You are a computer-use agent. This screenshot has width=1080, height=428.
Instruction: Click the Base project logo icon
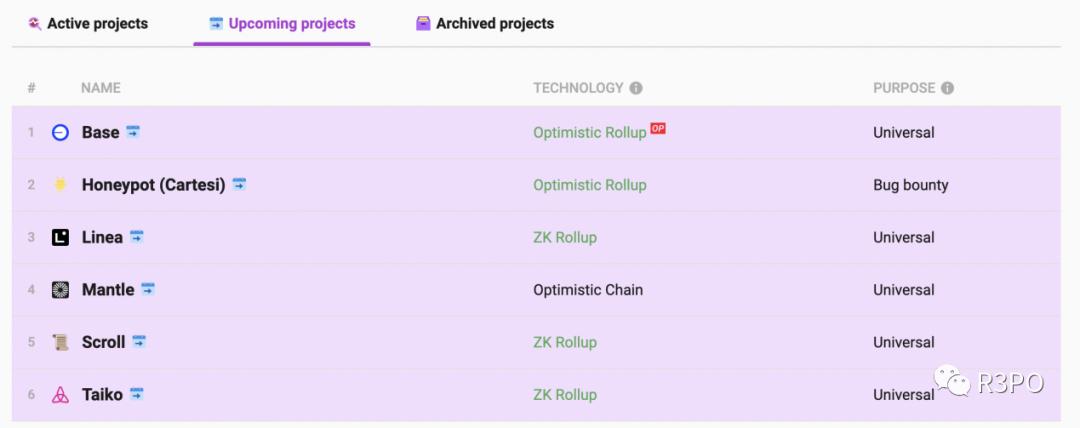[60, 133]
